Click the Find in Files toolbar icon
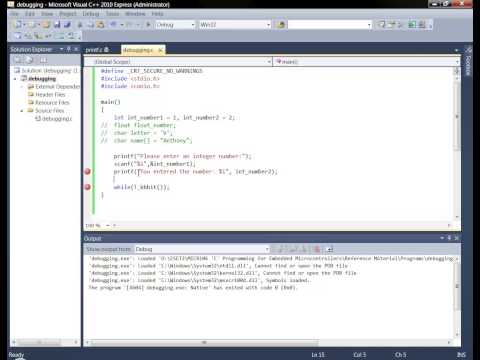Viewport: 480px width, 360px height. (x=281, y=24)
